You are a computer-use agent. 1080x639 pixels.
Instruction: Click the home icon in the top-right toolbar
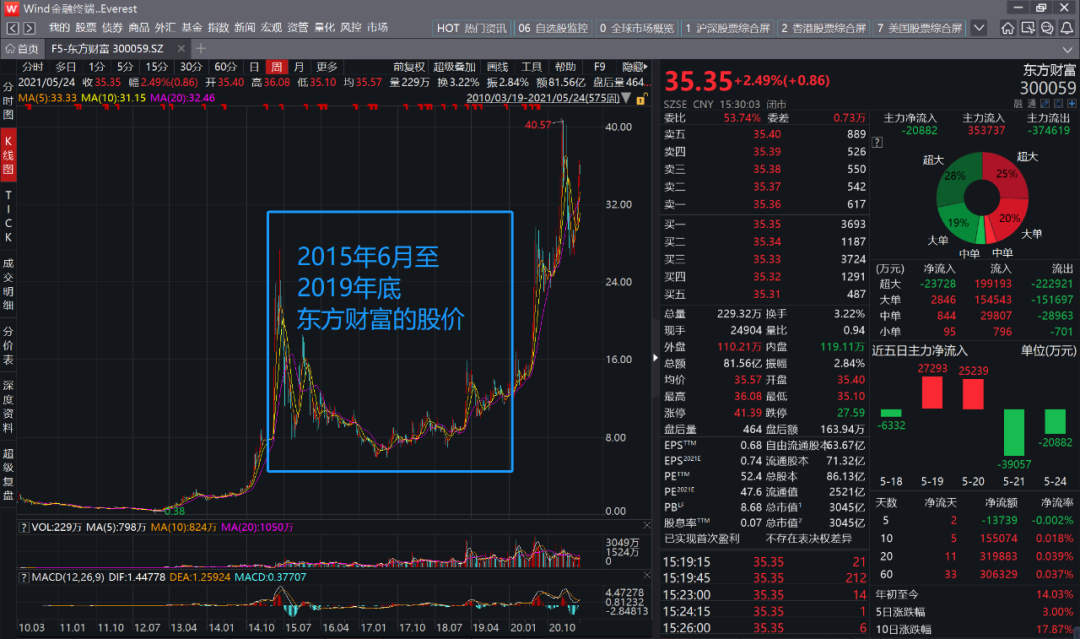click(x=1008, y=28)
